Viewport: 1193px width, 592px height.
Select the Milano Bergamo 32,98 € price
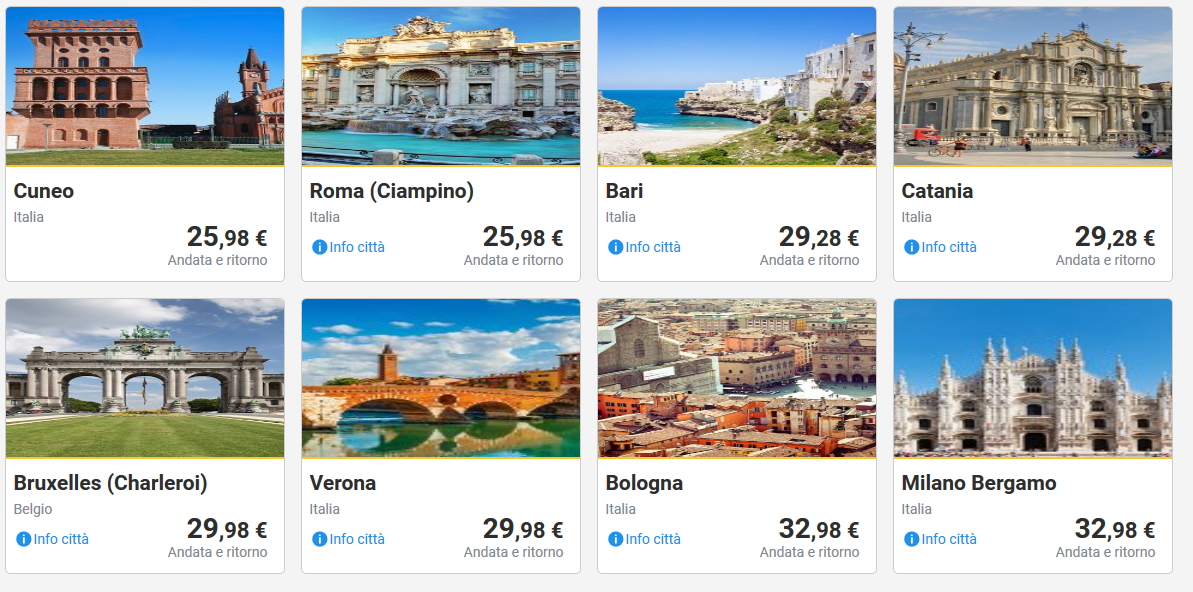pos(1115,529)
